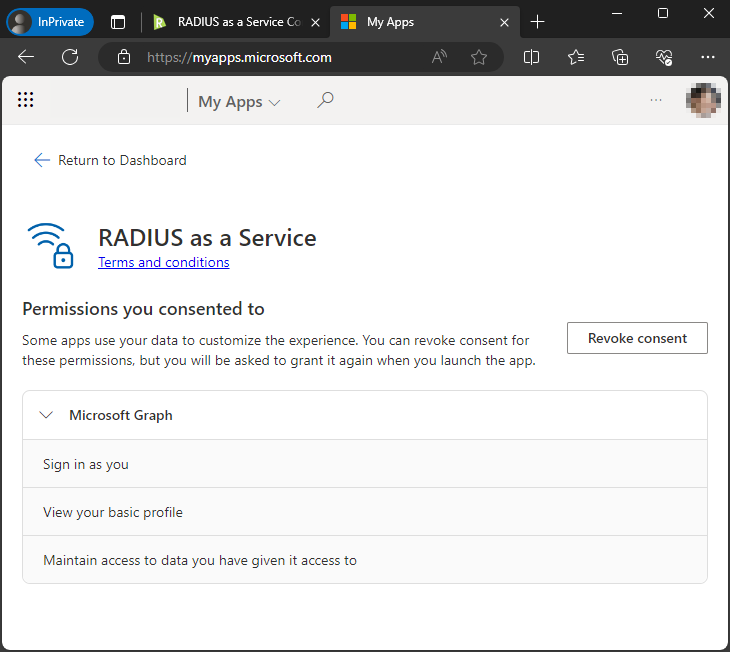Open browser Collections icon

coord(620,57)
